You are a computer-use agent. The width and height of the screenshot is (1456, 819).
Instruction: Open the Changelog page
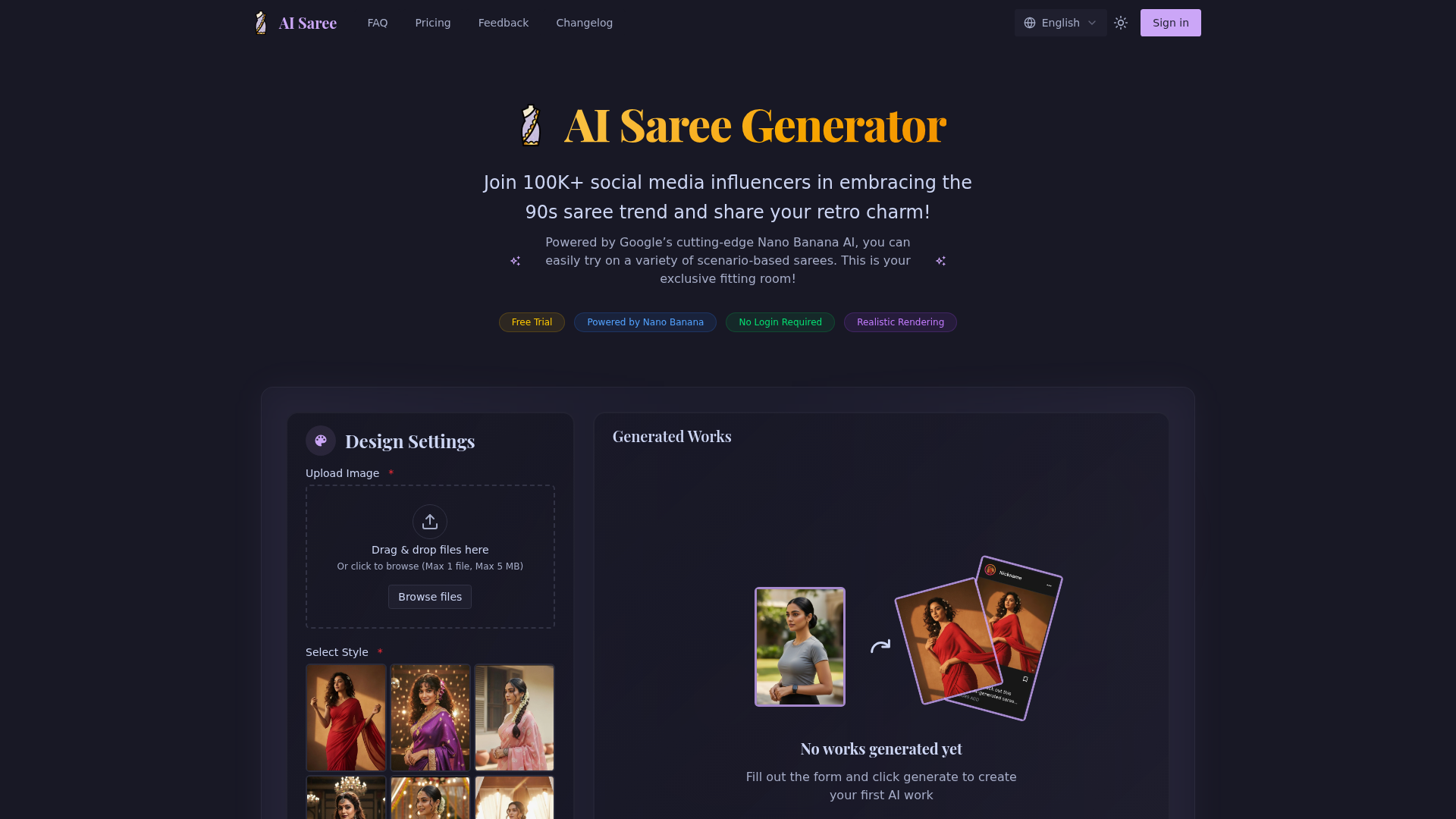[585, 23]
